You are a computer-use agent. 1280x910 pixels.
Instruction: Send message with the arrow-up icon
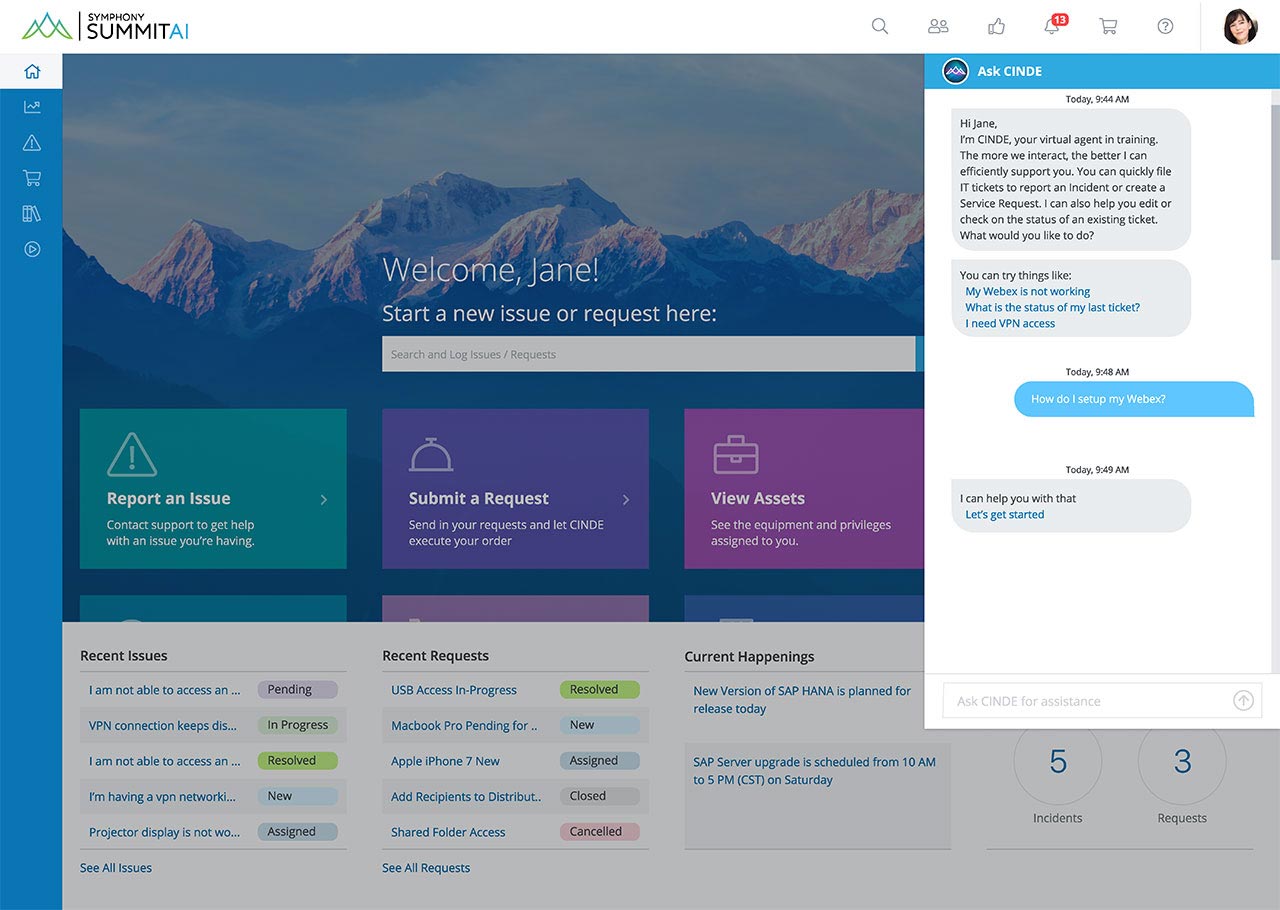point(1243,701)
